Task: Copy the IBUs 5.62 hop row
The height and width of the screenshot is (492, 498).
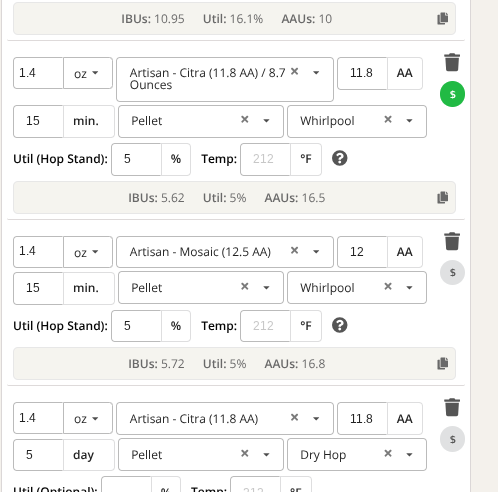Action: pos(443,198)
